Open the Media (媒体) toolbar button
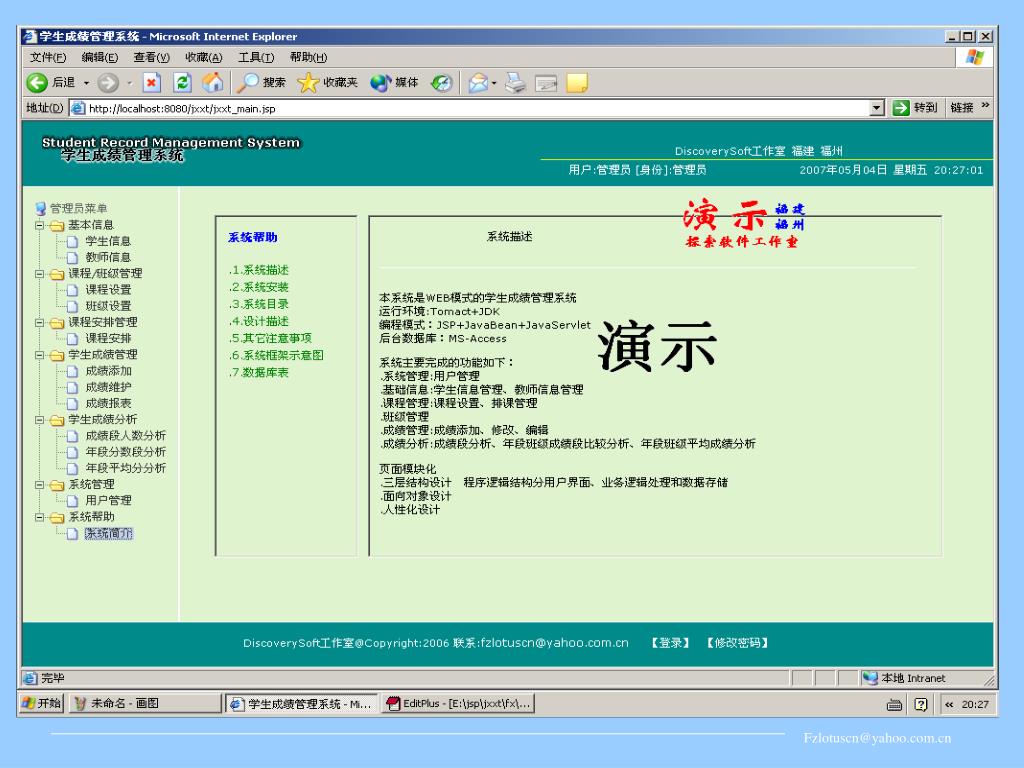This screenshot has width=1024, height=768. [394, 82]
